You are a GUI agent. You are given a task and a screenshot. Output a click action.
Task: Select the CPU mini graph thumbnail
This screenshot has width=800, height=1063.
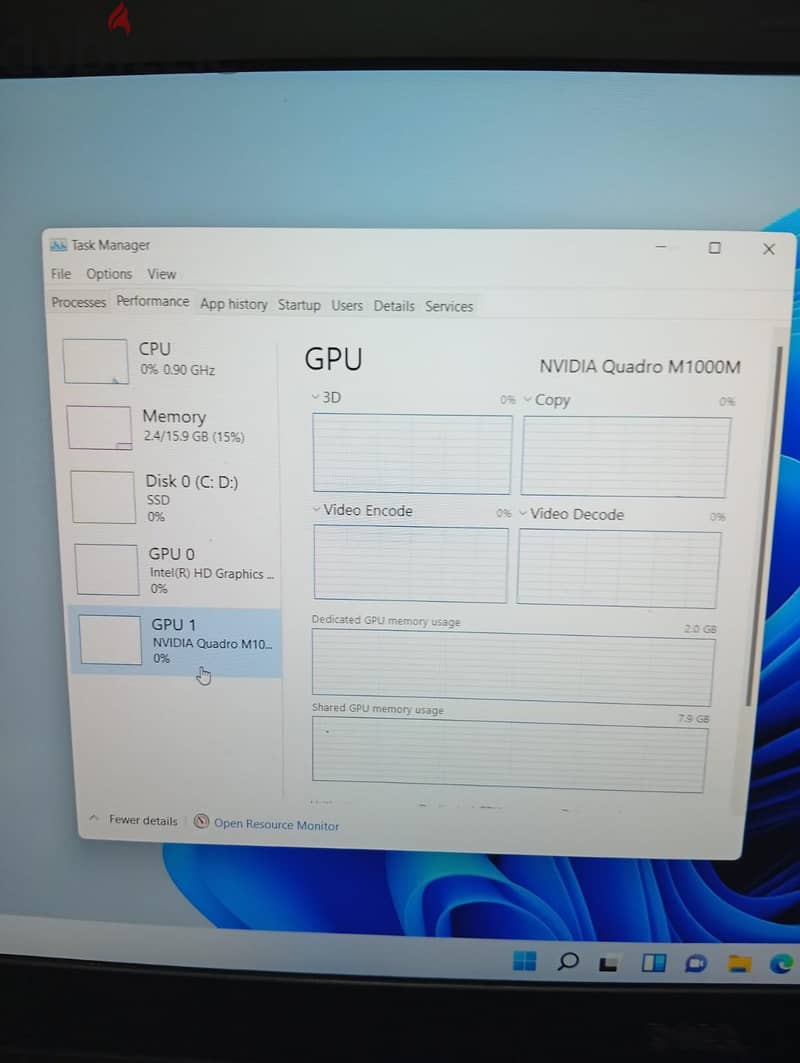95,361
